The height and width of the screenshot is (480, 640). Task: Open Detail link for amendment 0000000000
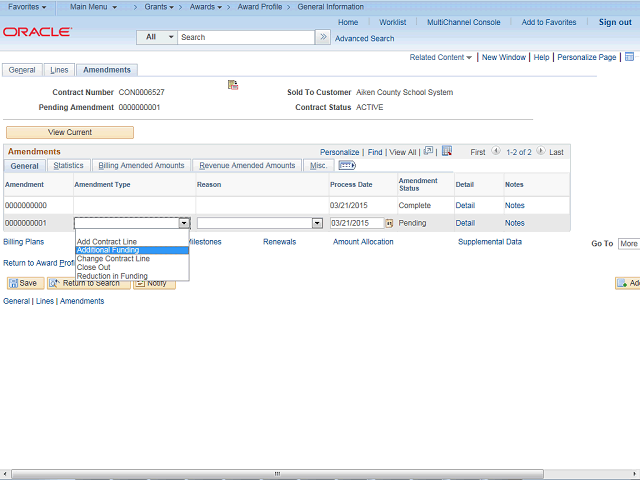point(465,205)
